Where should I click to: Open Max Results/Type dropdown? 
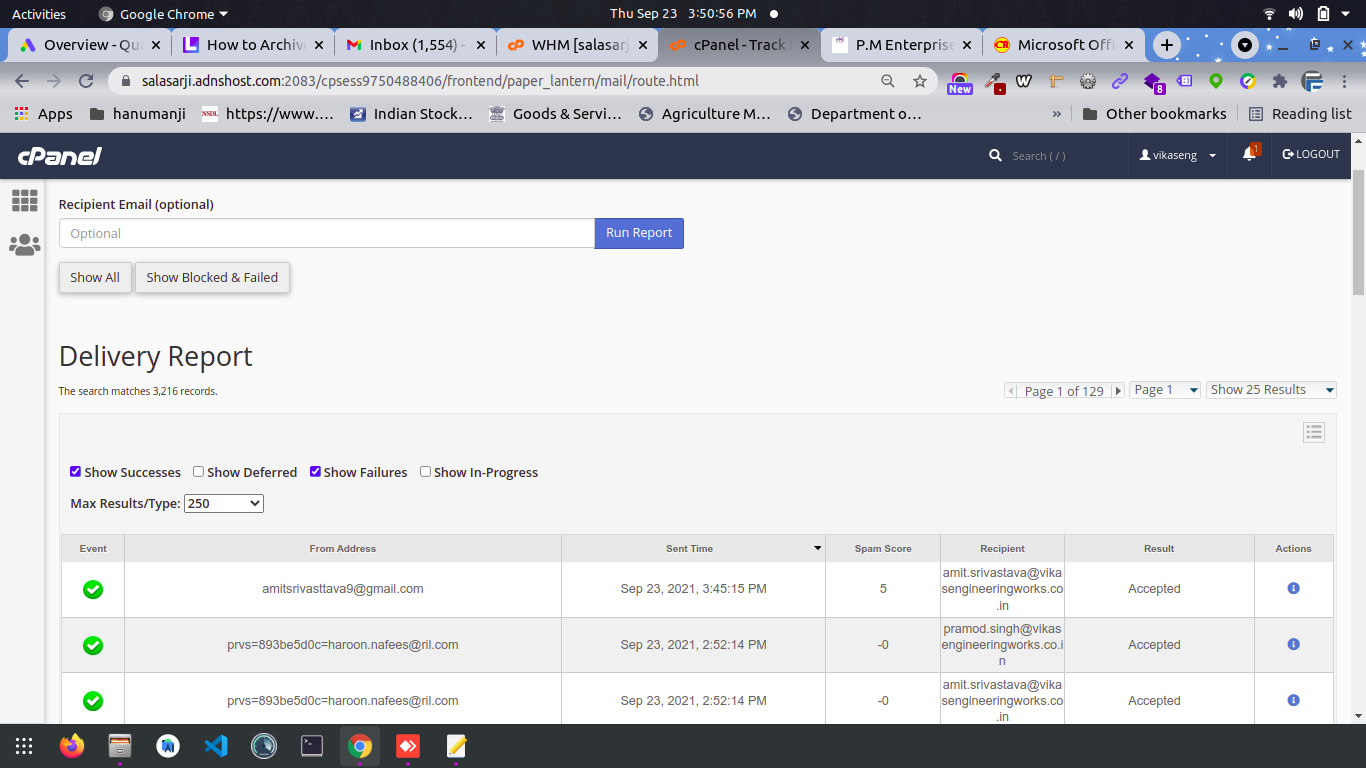click(x=224, y=504)
